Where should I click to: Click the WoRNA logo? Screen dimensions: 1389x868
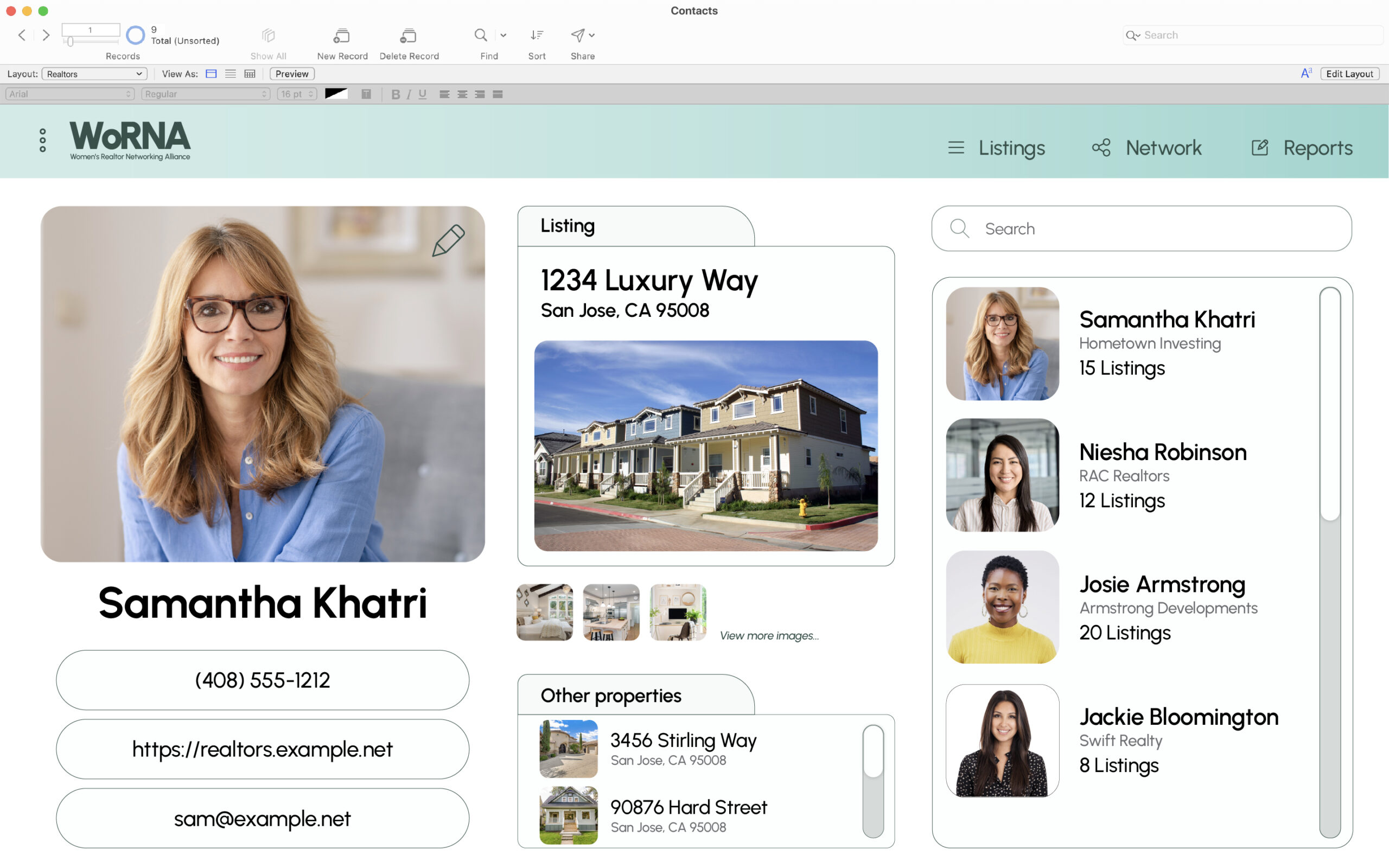click(130, 140)
